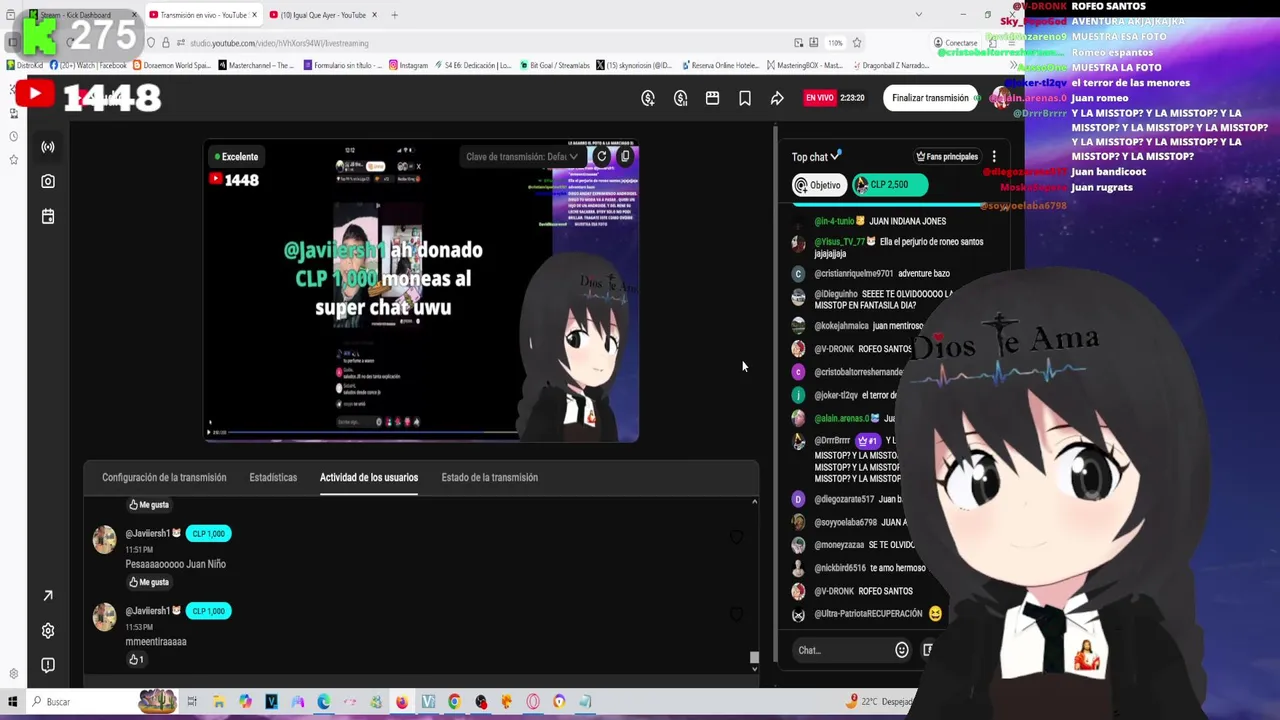Click the EN VIVO live indicator
Viewport: 1280px width, 720px height.
[819, 98]
